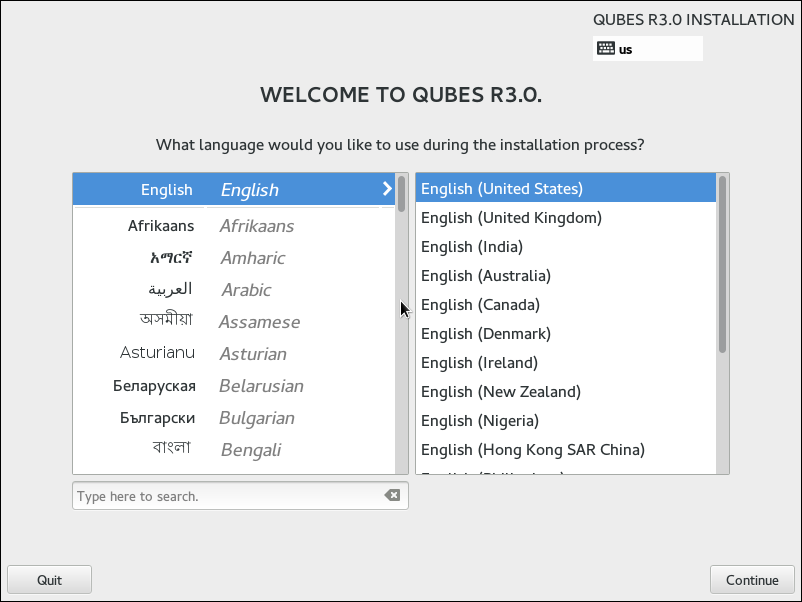Select English (India) locale
This screenshot has width=802, height=602.
566,247
